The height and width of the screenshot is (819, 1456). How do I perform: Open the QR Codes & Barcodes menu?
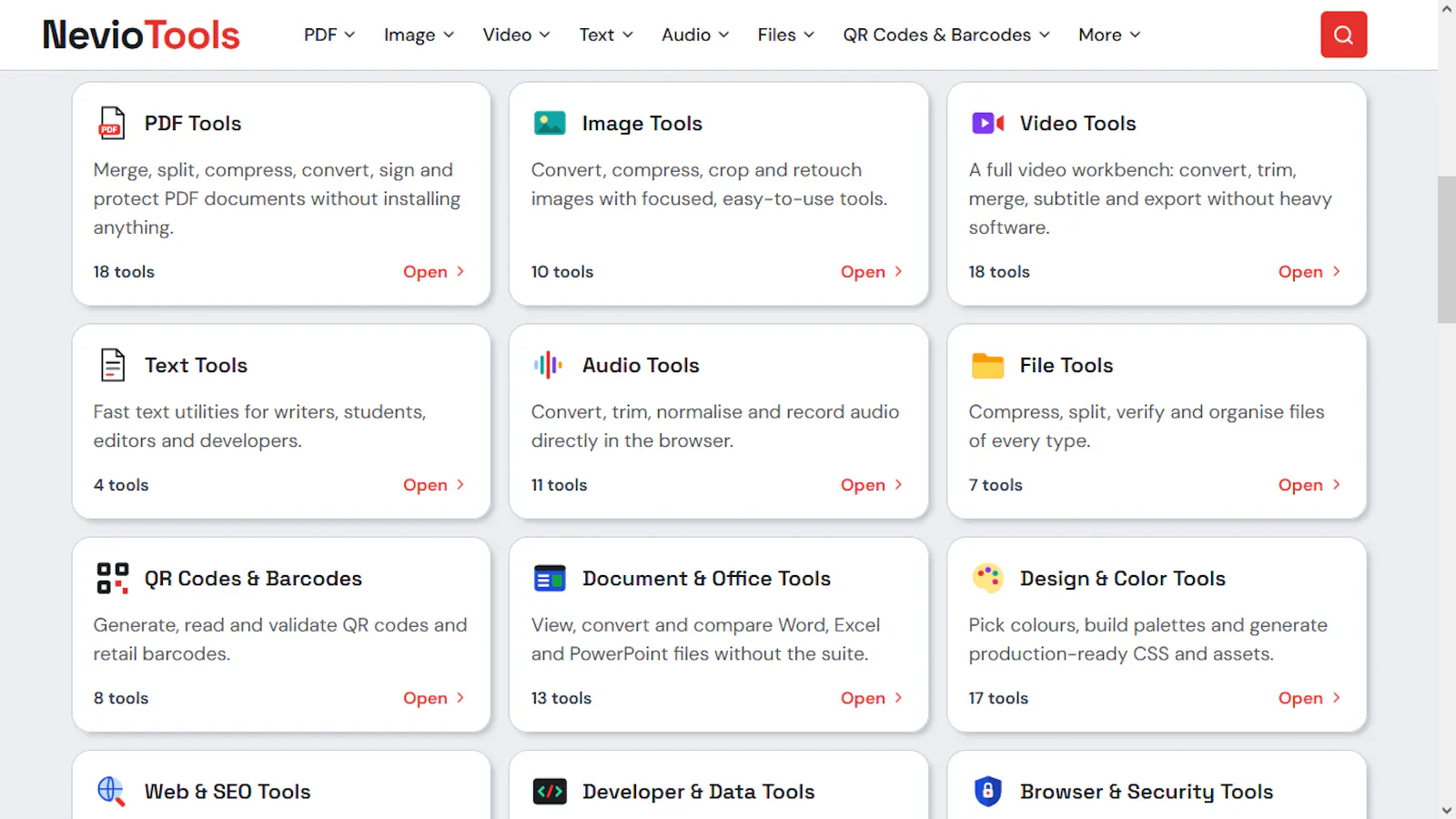pyautogui.click(x=946, y=35)
